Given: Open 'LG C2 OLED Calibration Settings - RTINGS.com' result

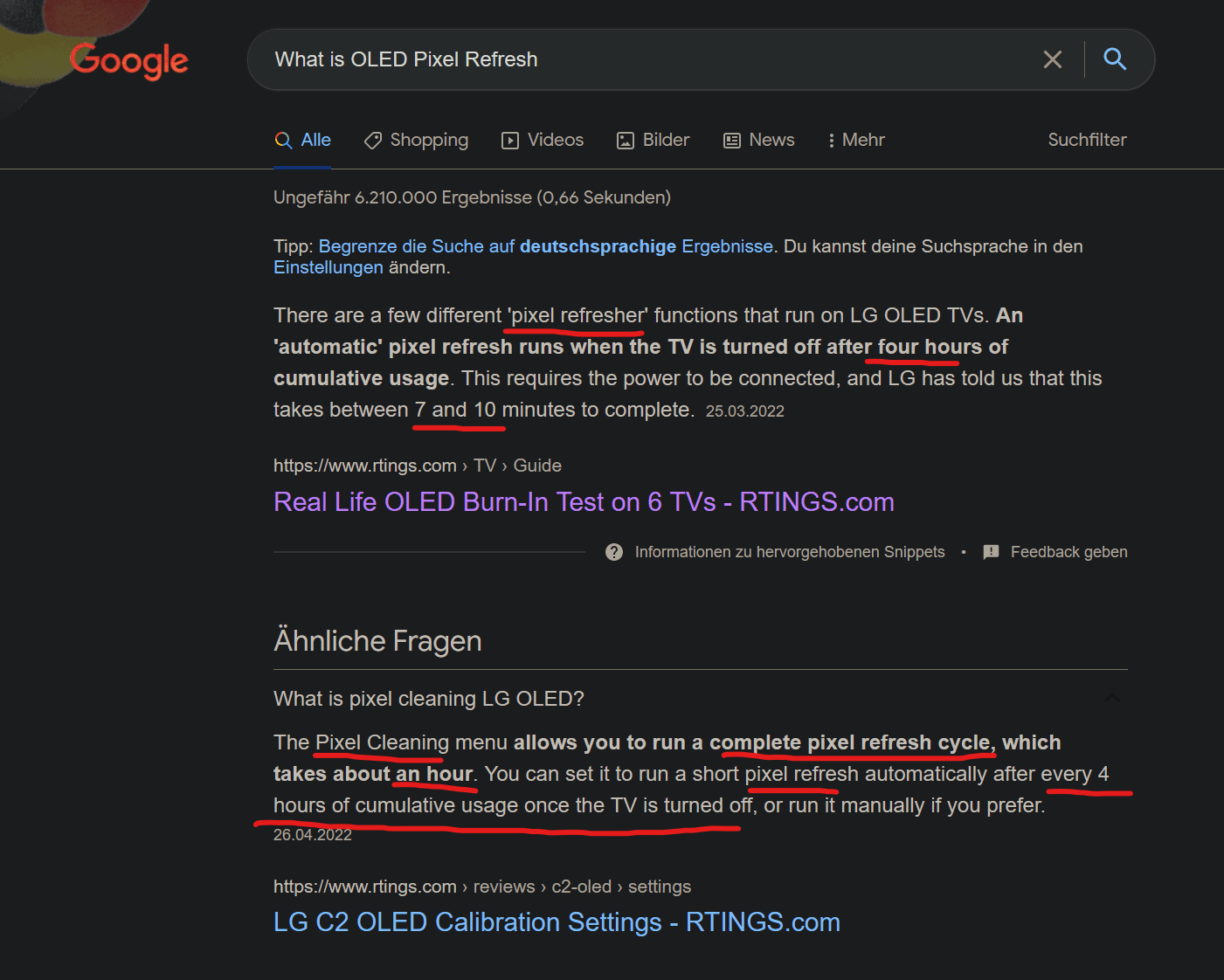Looking at the screenshot, I should pyautogui.click(x=557, y=921).
